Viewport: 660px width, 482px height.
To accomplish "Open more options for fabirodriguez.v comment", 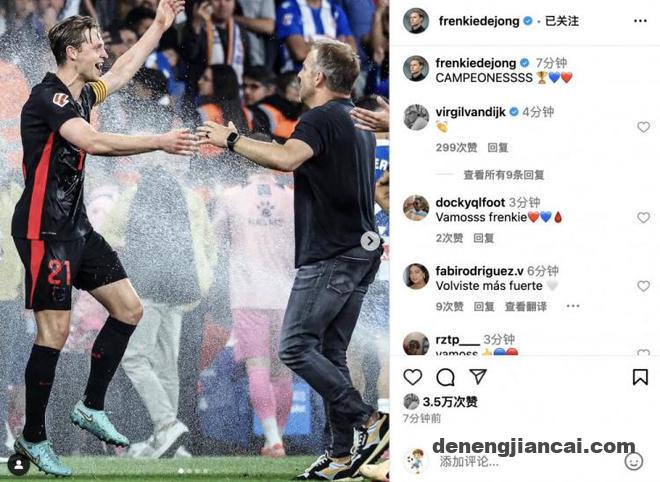I will point(573,306).
